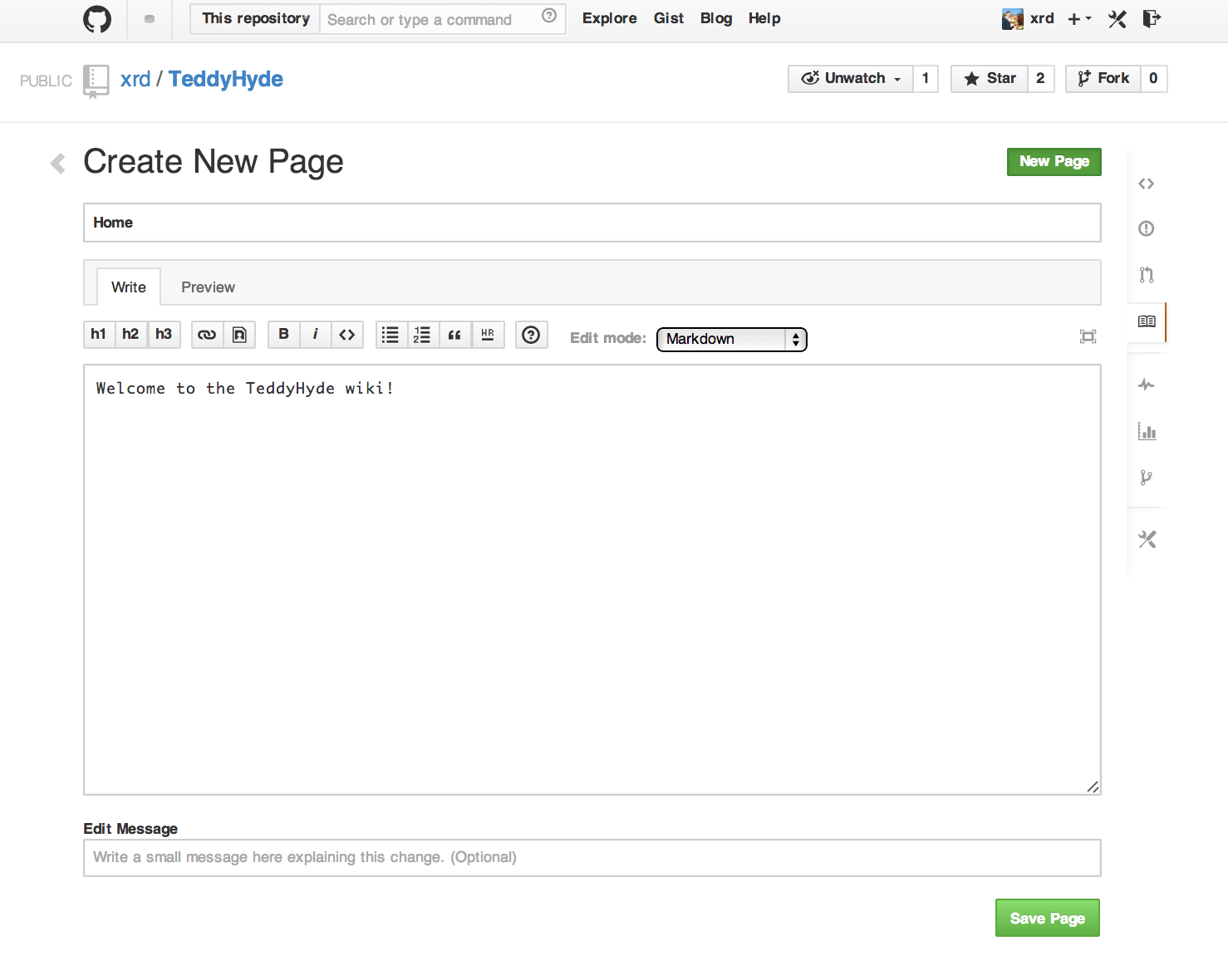Open the formatting help icon
Viewport: 1228px width, 980px height.
point(531,335)
